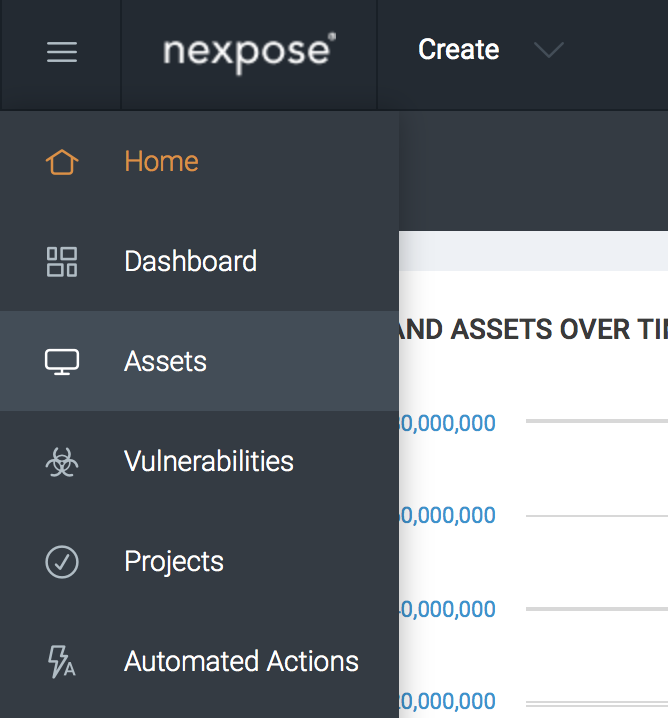
Task: Click the bottom-most blue axis value
Action: [x=447, y=701]
